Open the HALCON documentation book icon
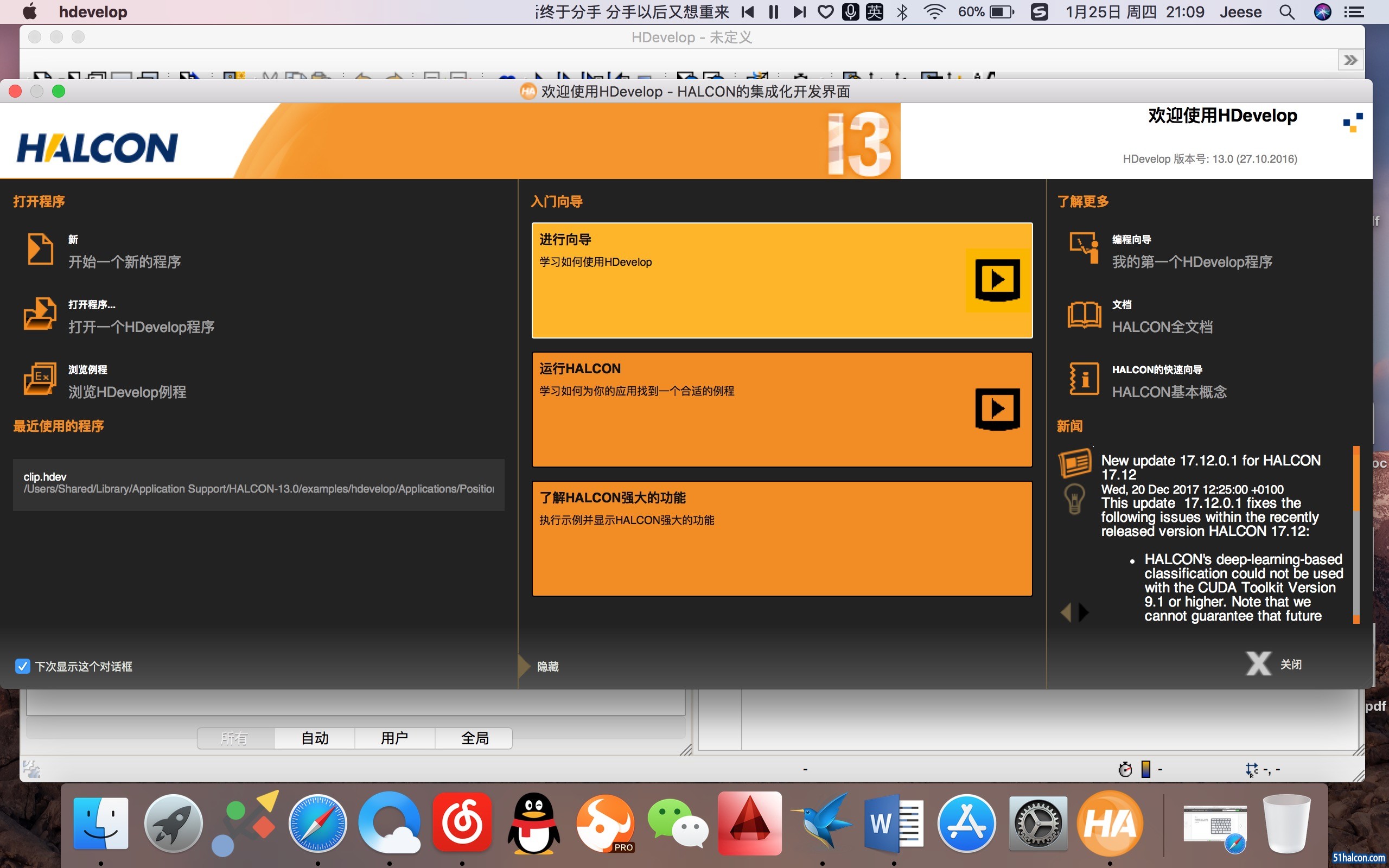Viewport: 1389px width, 868px height. 1084,314
